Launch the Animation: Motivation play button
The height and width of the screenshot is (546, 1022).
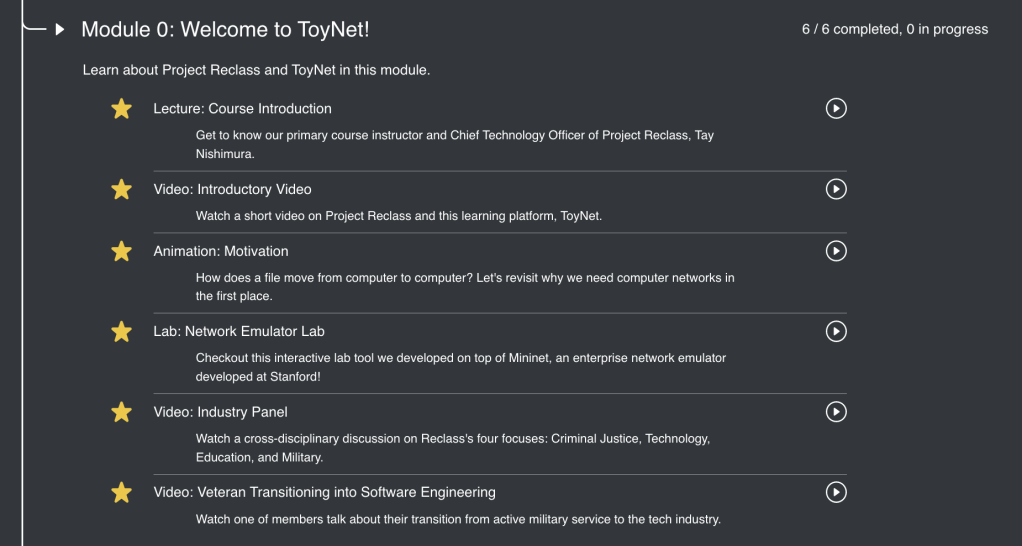click(836, 251)
